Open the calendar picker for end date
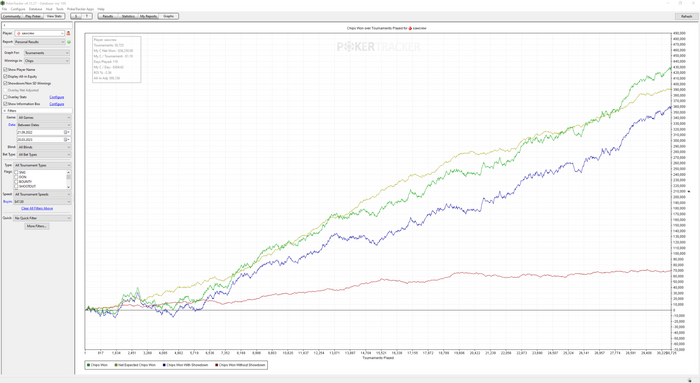 click(67, 140)
